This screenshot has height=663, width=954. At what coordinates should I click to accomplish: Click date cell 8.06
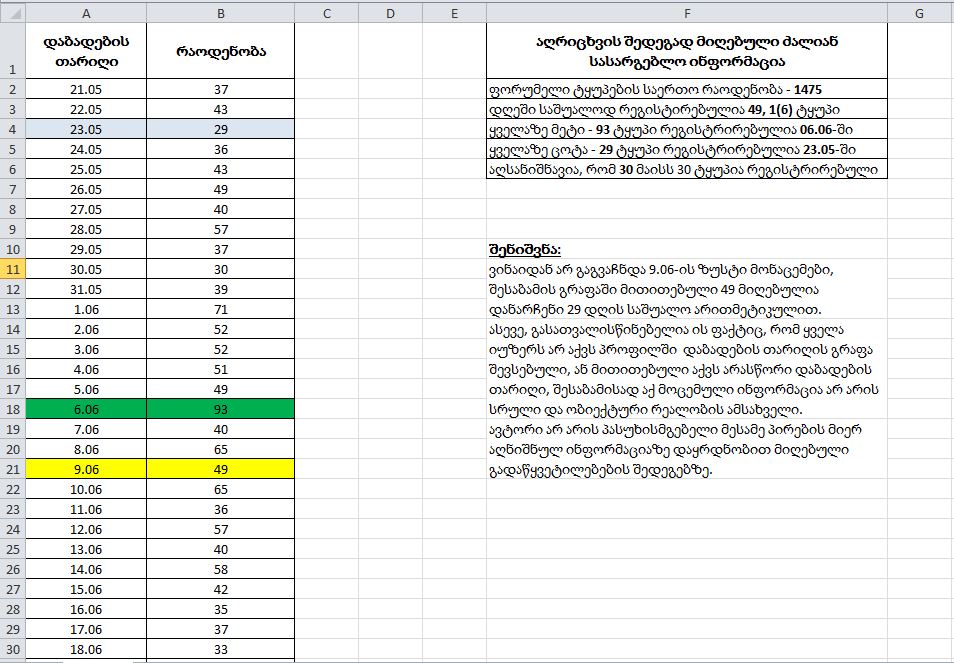point(86,449)
